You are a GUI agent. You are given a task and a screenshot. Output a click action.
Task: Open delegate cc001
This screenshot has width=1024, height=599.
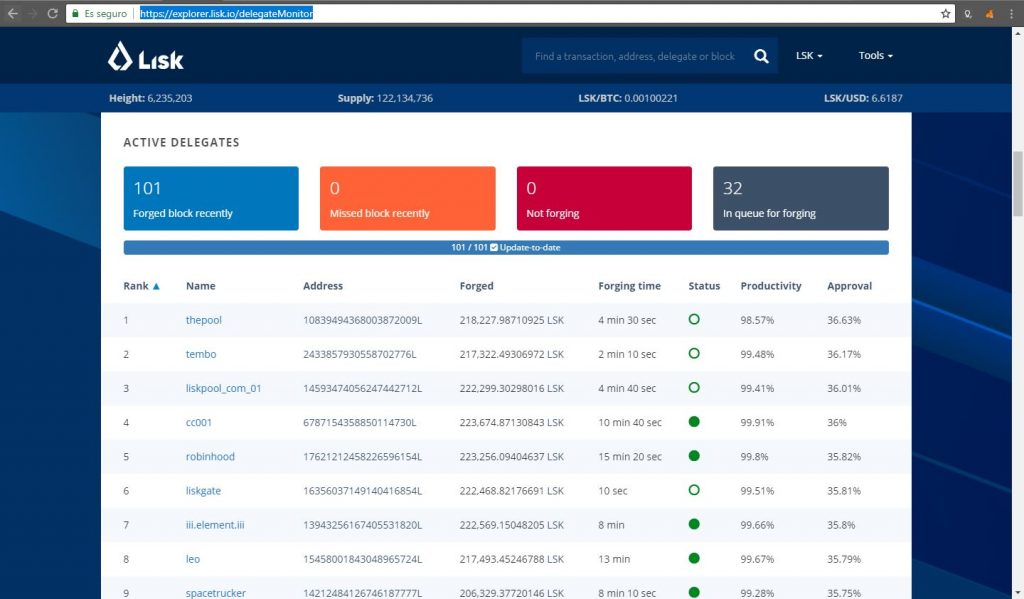point(199,422)
